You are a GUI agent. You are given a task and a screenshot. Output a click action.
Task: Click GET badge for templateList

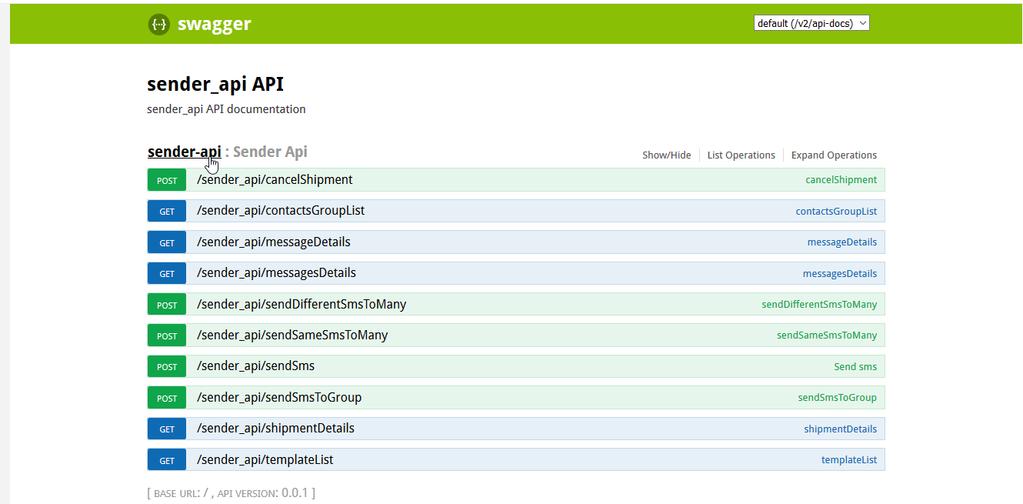(x=167, y=460)
